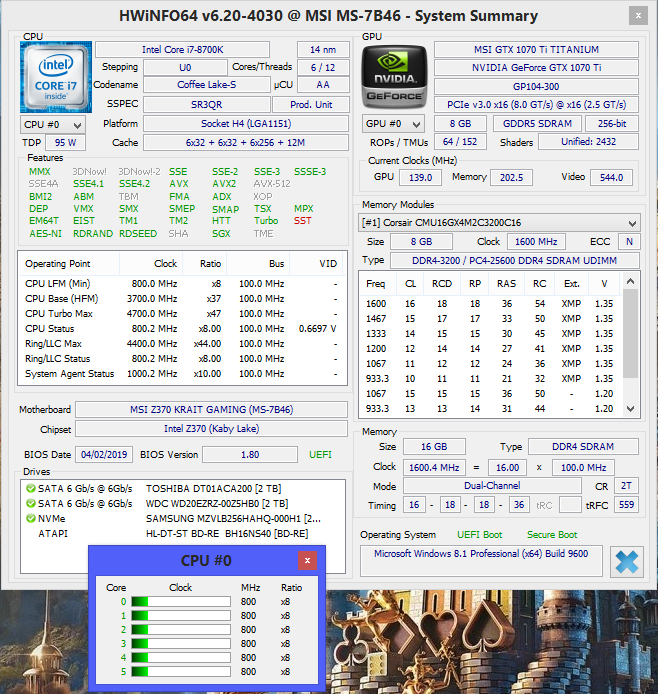Screen dimensions: 658x694
Task: Select the System Agent Status row
Action: 181,374
